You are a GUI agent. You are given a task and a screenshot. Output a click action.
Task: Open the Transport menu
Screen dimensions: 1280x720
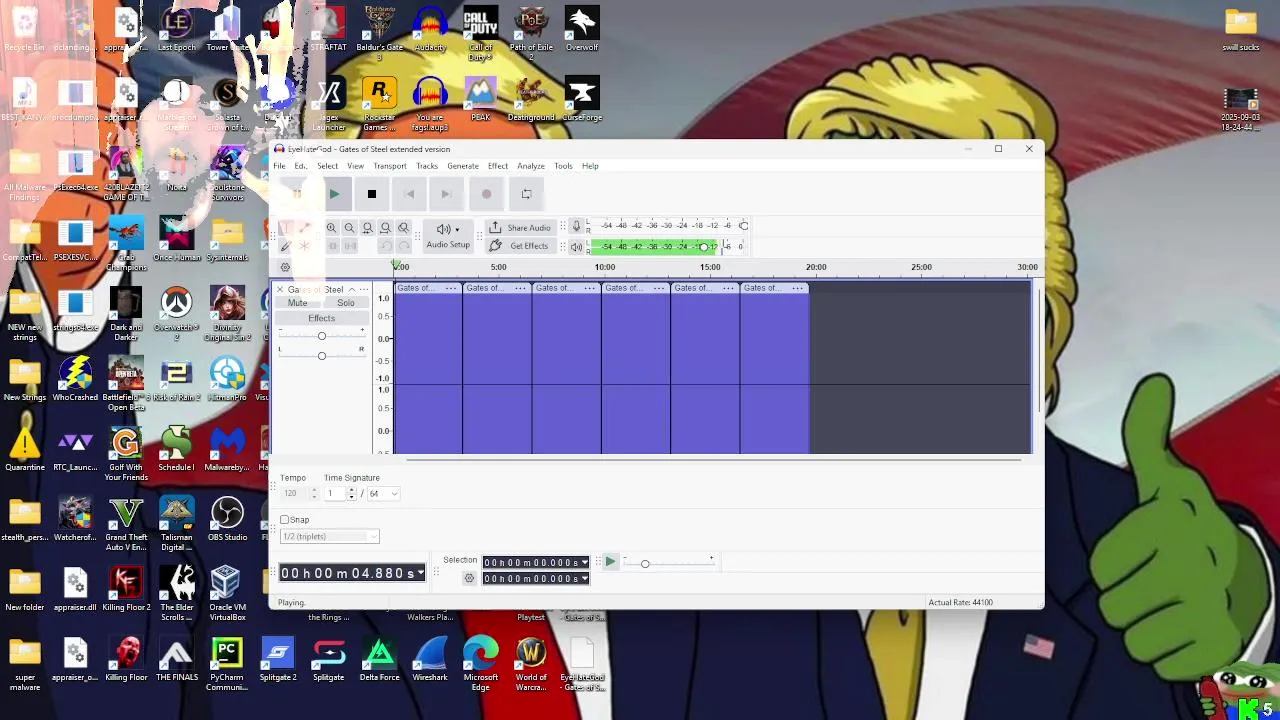[390, 166]
